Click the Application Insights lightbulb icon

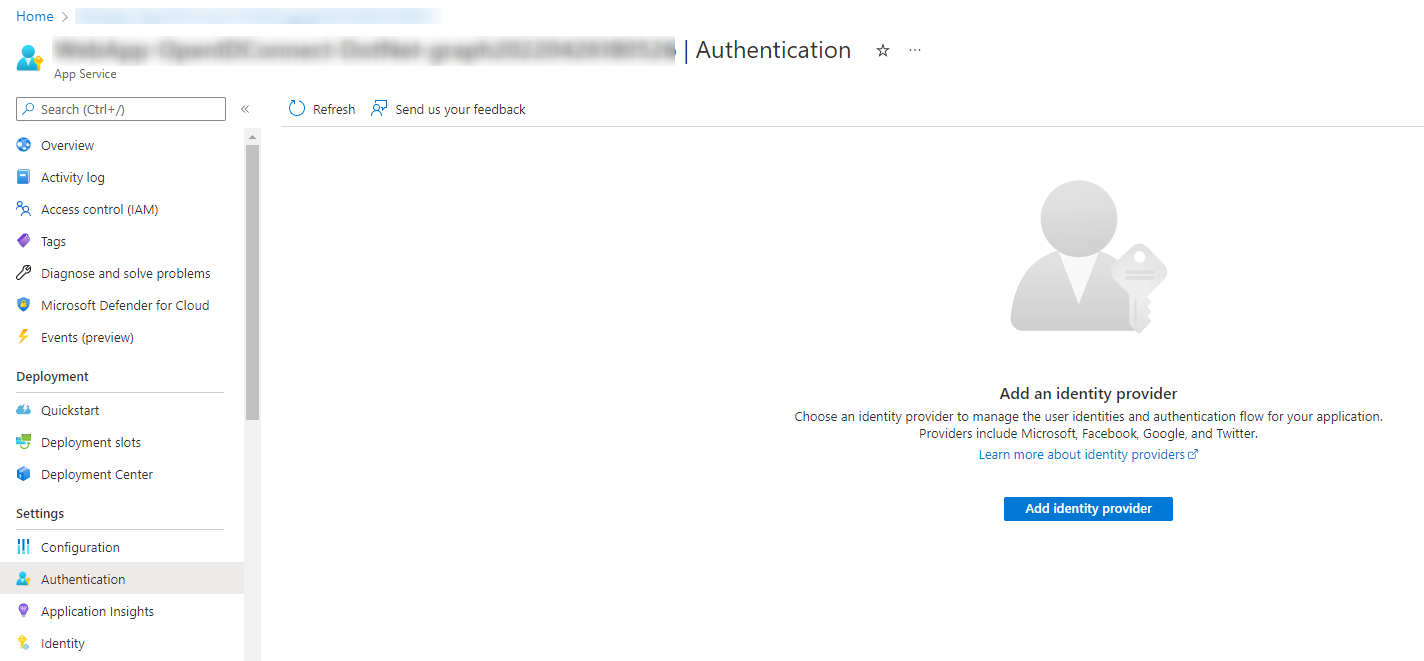(24, 611)
